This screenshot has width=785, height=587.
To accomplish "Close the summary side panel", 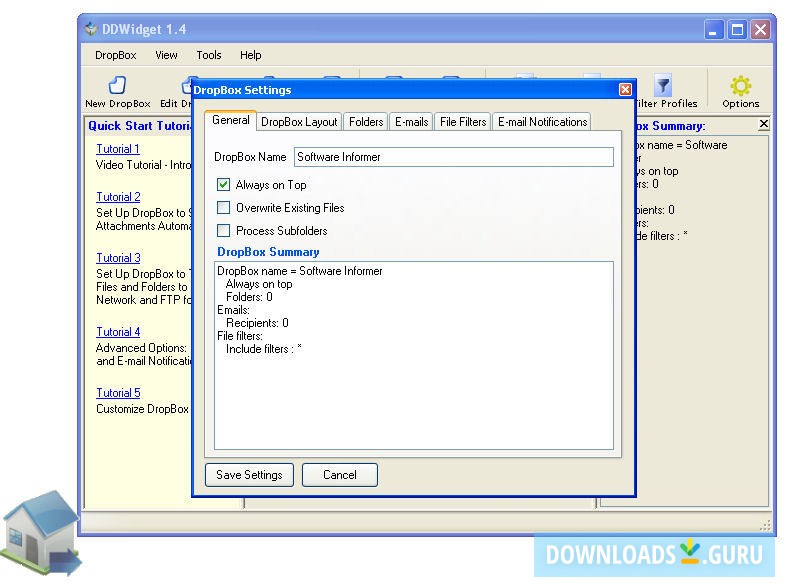I will [763, 124].
